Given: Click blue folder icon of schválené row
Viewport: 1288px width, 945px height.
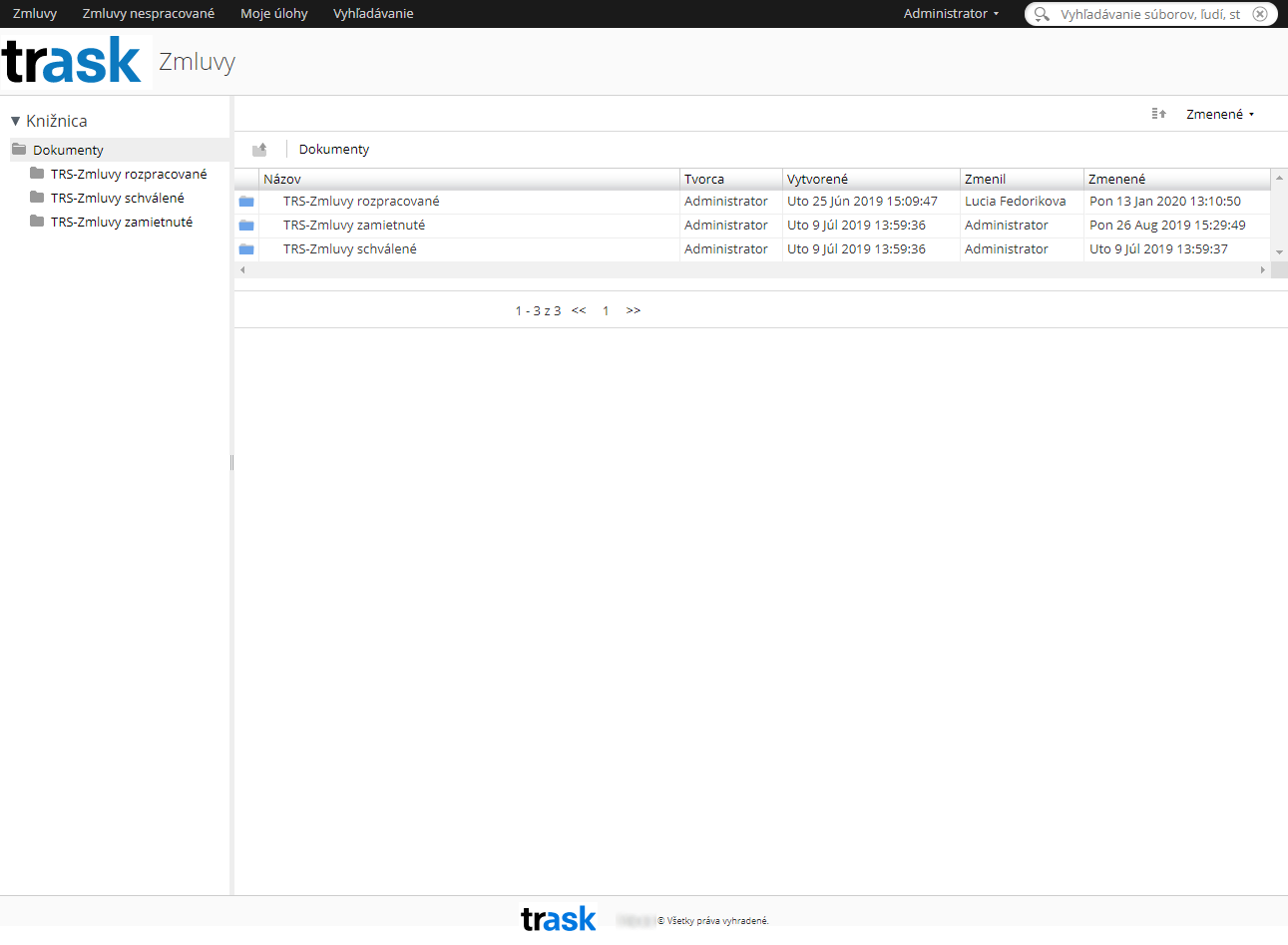Looking at the screenshot, I should [x=246, y=249].
